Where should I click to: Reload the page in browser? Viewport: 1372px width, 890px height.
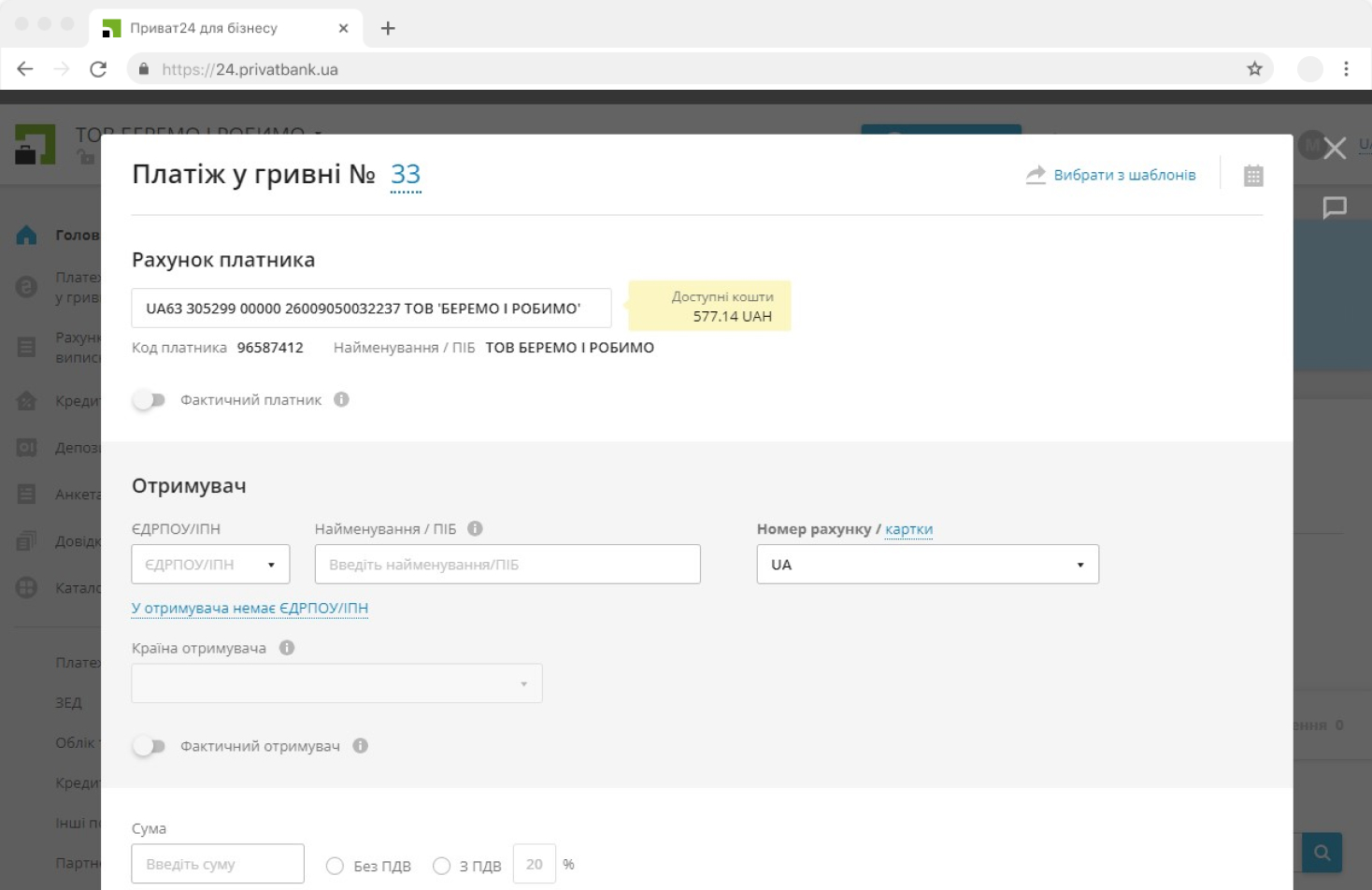coord(98,69)
